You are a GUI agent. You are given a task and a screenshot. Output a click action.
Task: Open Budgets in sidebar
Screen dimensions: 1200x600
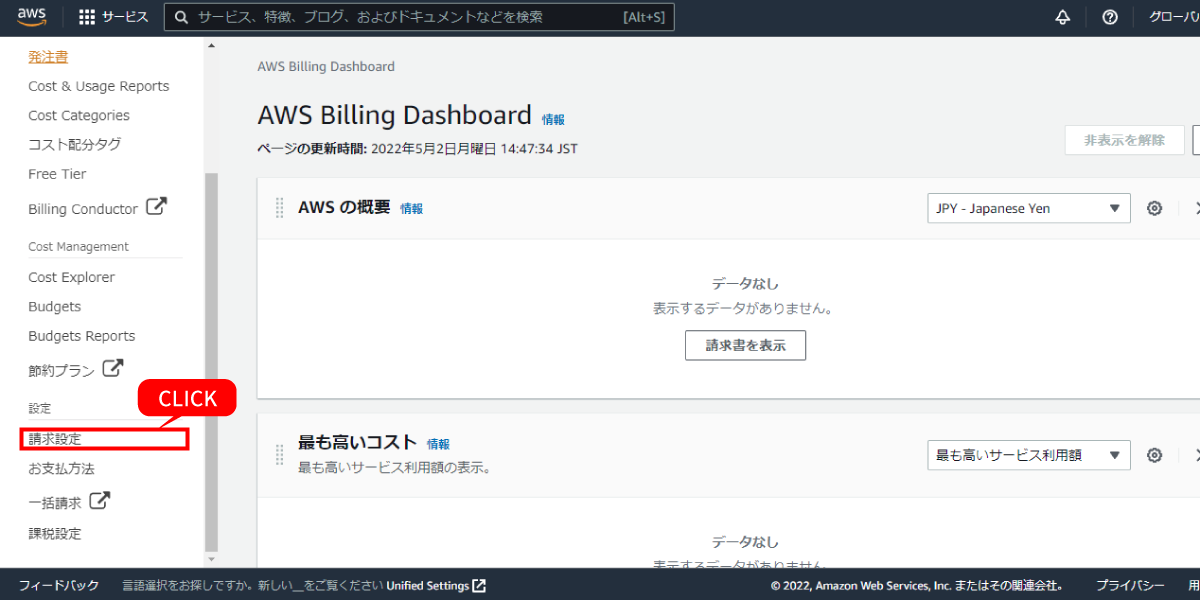55,306
